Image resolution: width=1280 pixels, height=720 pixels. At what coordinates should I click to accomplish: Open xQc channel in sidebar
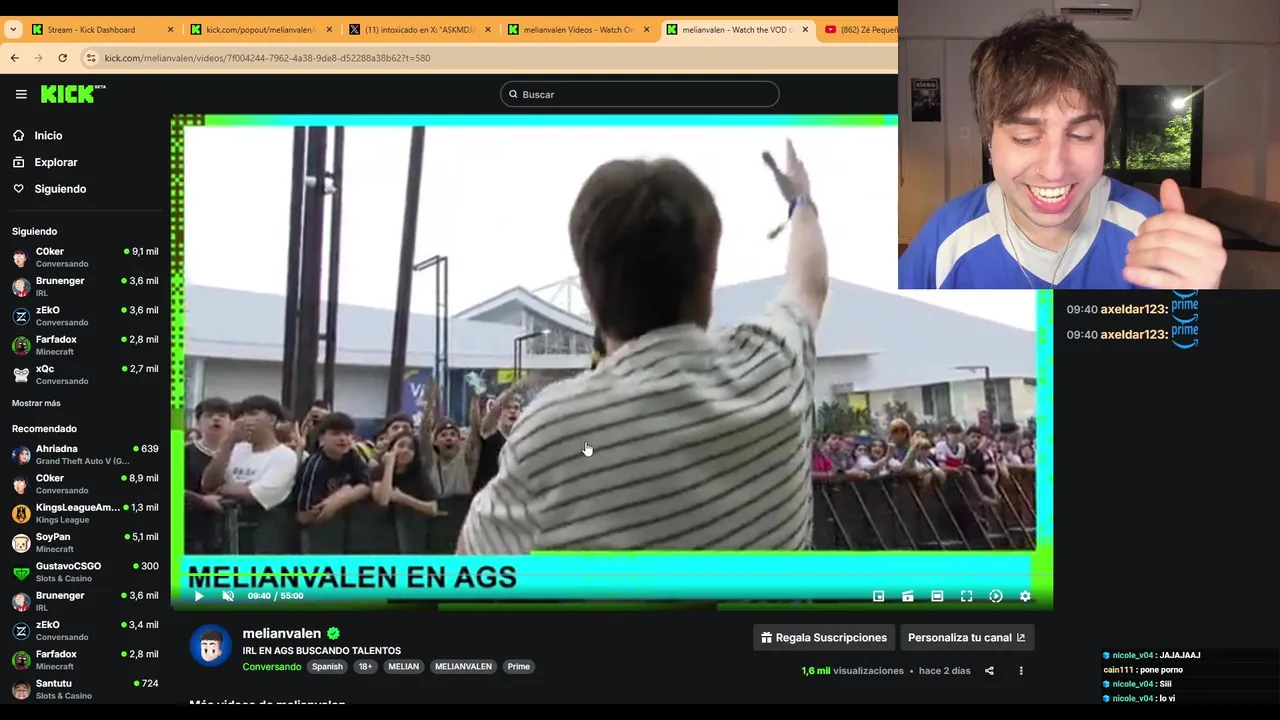tap(85, 375)
